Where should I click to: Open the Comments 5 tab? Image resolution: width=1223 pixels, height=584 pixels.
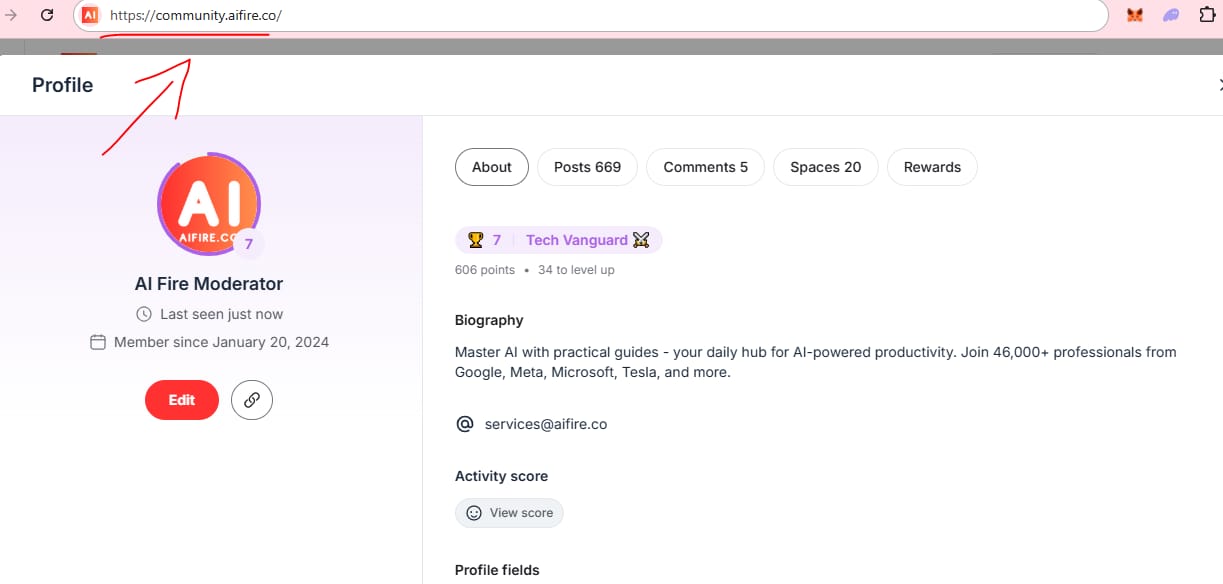pyautogui.click(x=706, y=167)
